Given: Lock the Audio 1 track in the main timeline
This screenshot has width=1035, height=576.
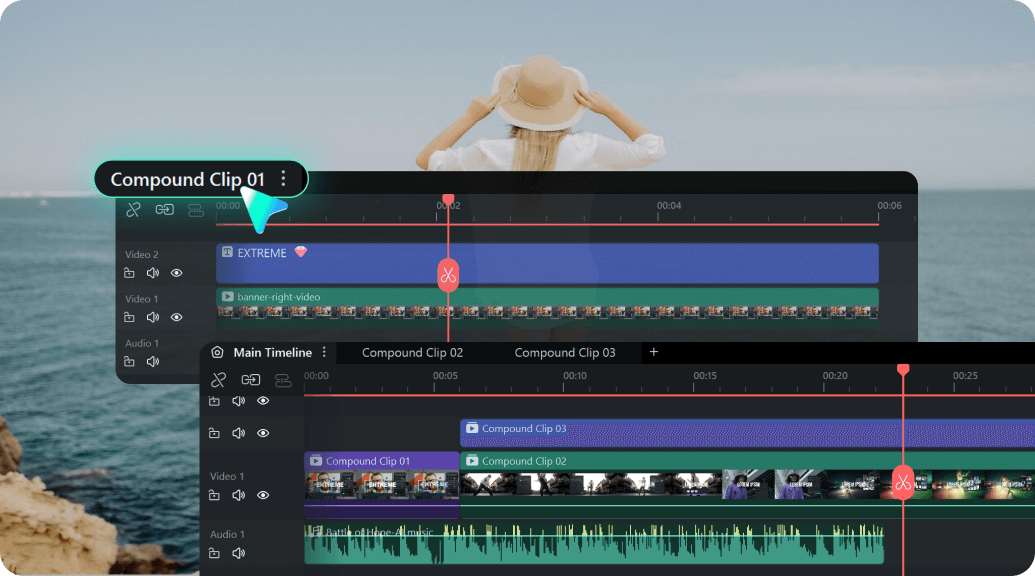Looking at the screenshot, I should pos(214,552).
